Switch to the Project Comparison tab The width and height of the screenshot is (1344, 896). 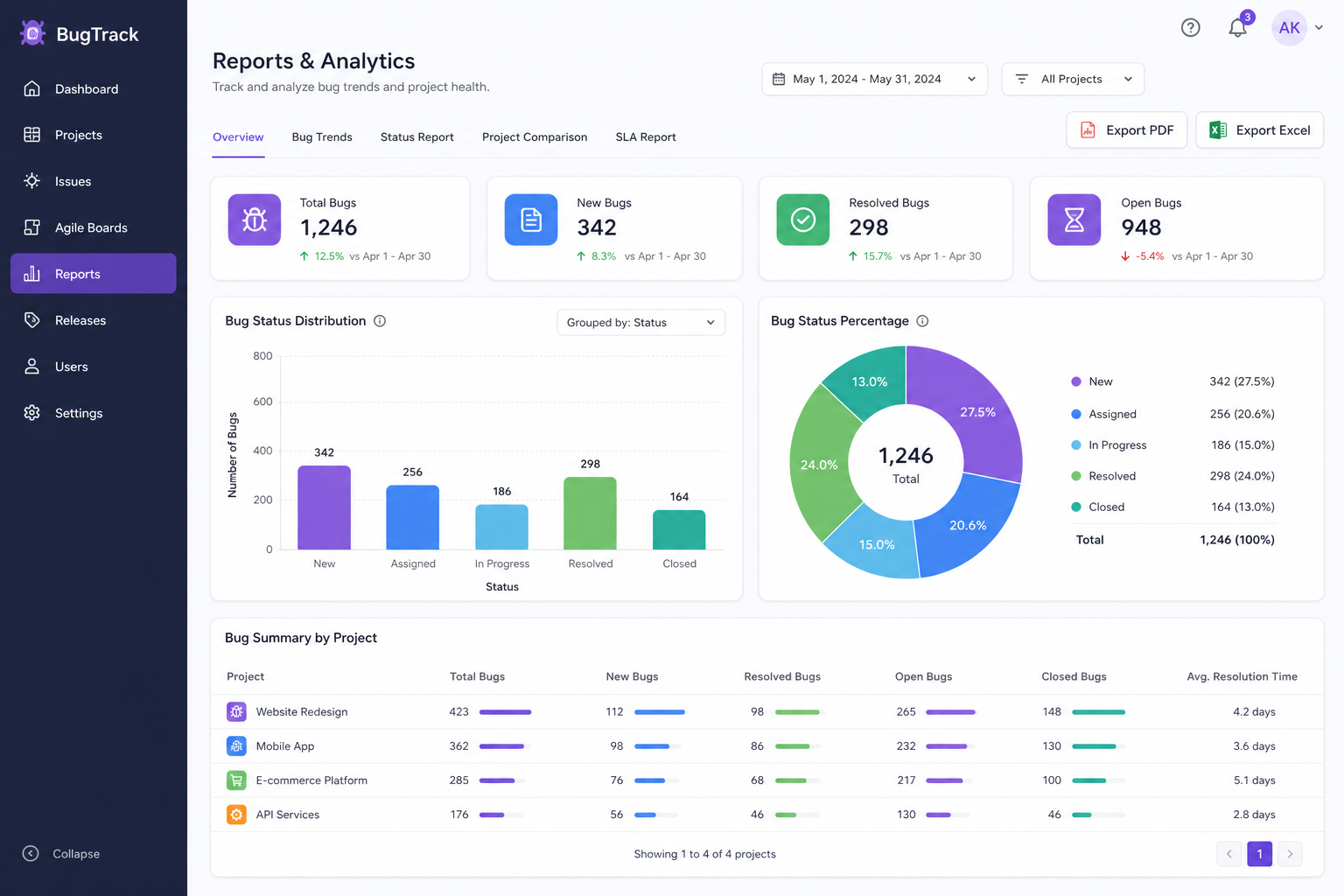(x=535, y=137)
